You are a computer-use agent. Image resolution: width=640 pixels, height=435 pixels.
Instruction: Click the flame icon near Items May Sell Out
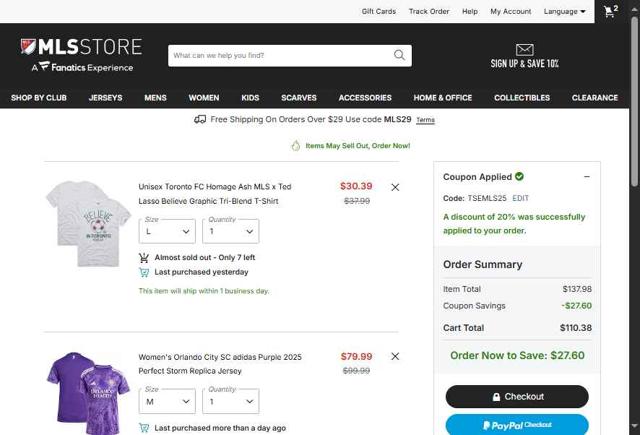click(x=296, y=146)
